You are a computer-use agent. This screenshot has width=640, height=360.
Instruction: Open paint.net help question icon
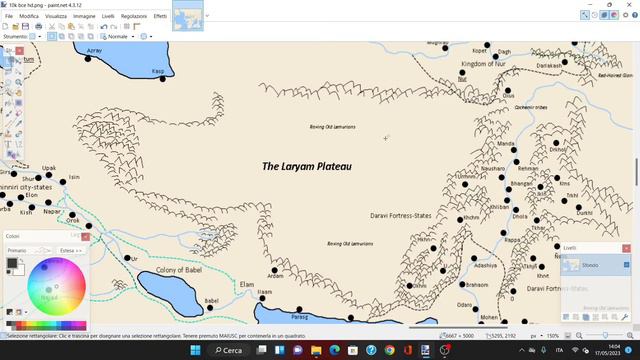635,15
